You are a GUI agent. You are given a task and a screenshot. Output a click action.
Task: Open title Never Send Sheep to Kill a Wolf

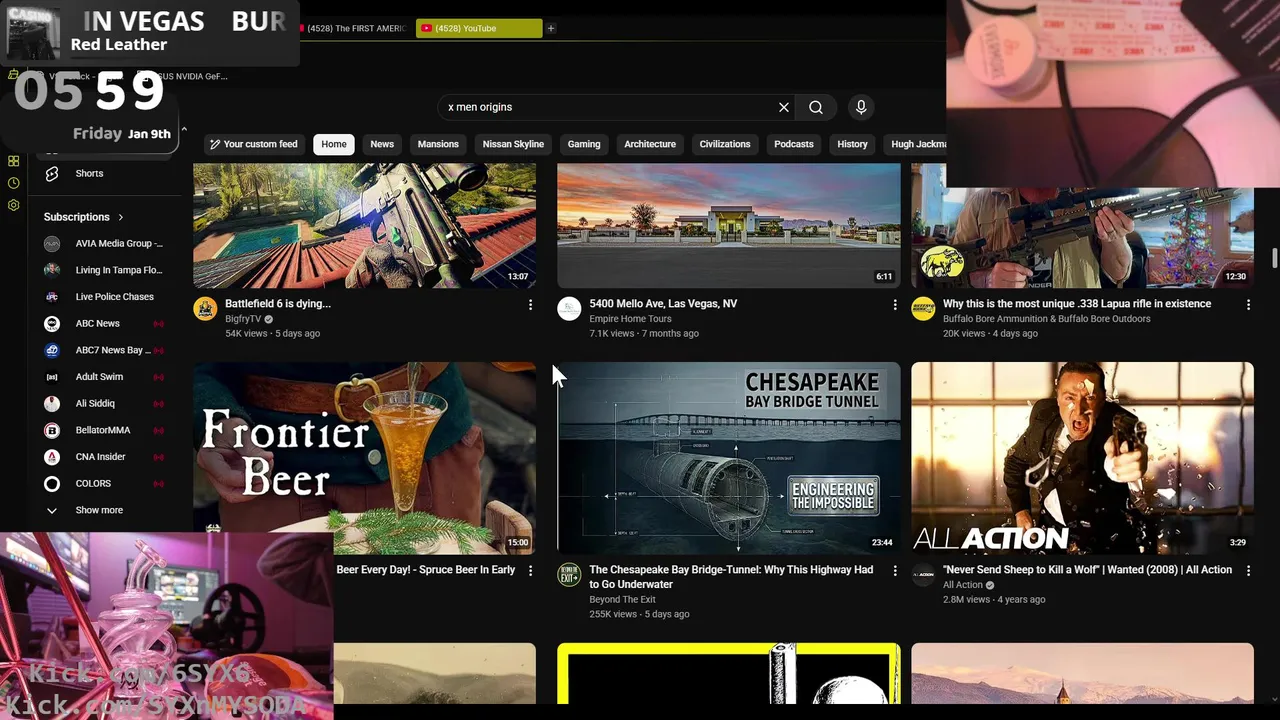[x=1087, y=570]
